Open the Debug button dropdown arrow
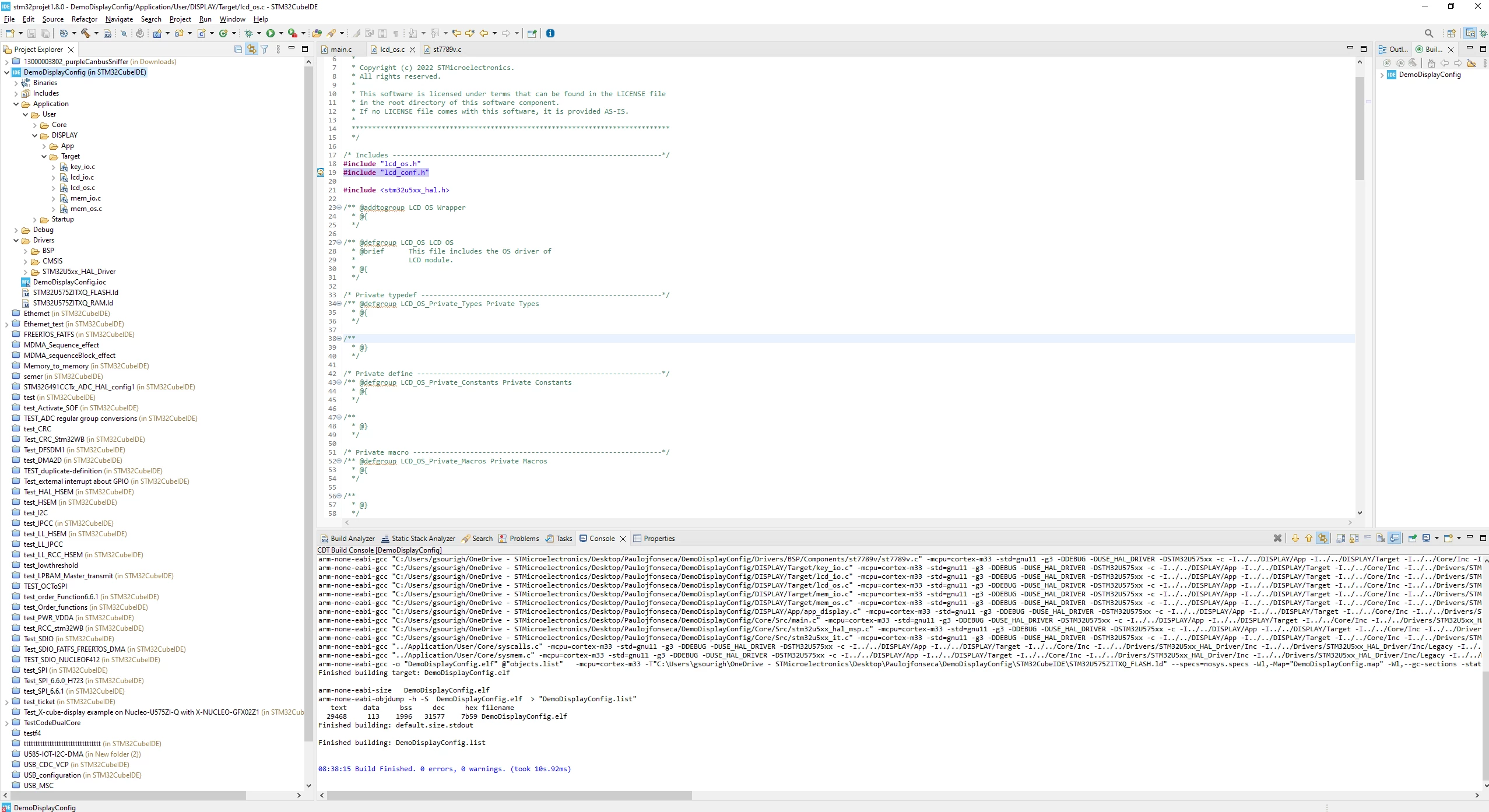The image size is (1489, 812). click(259, 33)
